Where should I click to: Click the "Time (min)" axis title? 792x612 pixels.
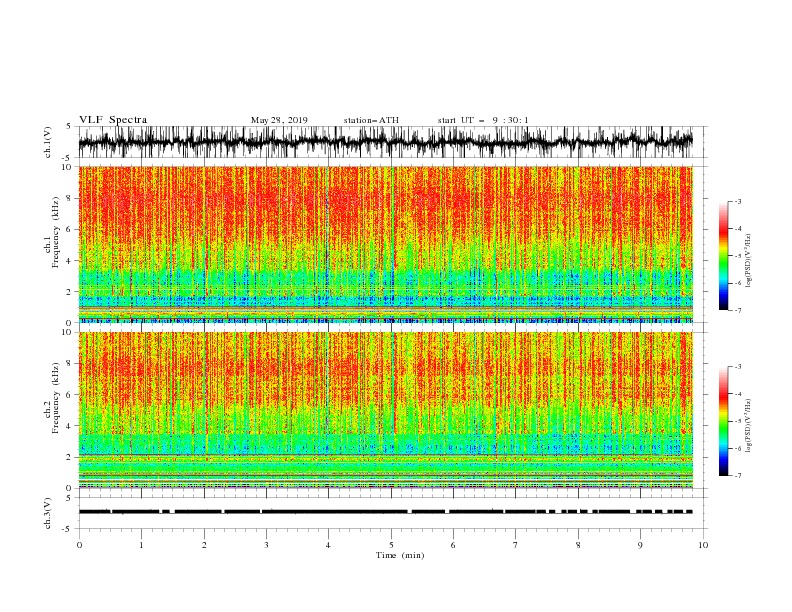tap(400, 555)
